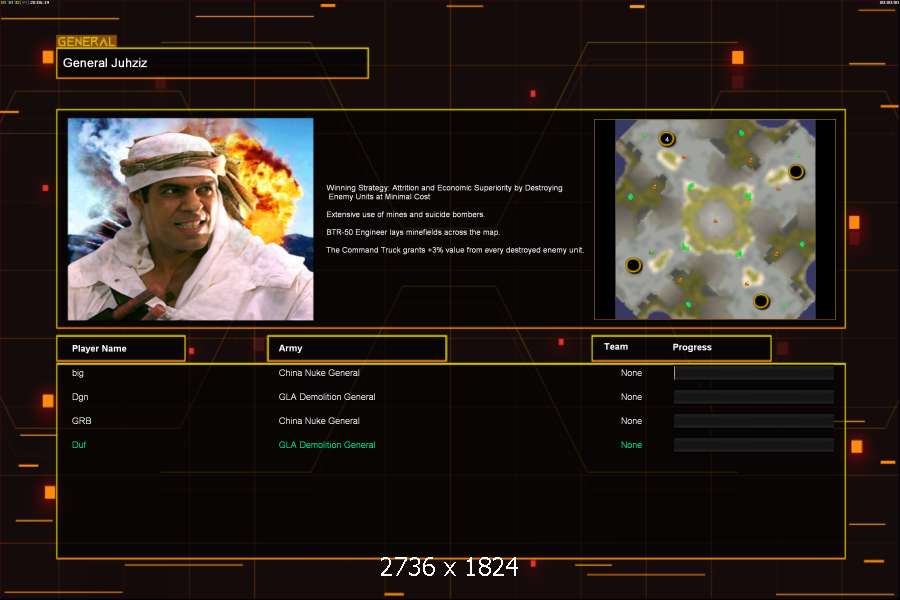The height and width of the screenshot is (600, 900).
Task: Click the numbered start position marker on minimap
Action: 667,139
